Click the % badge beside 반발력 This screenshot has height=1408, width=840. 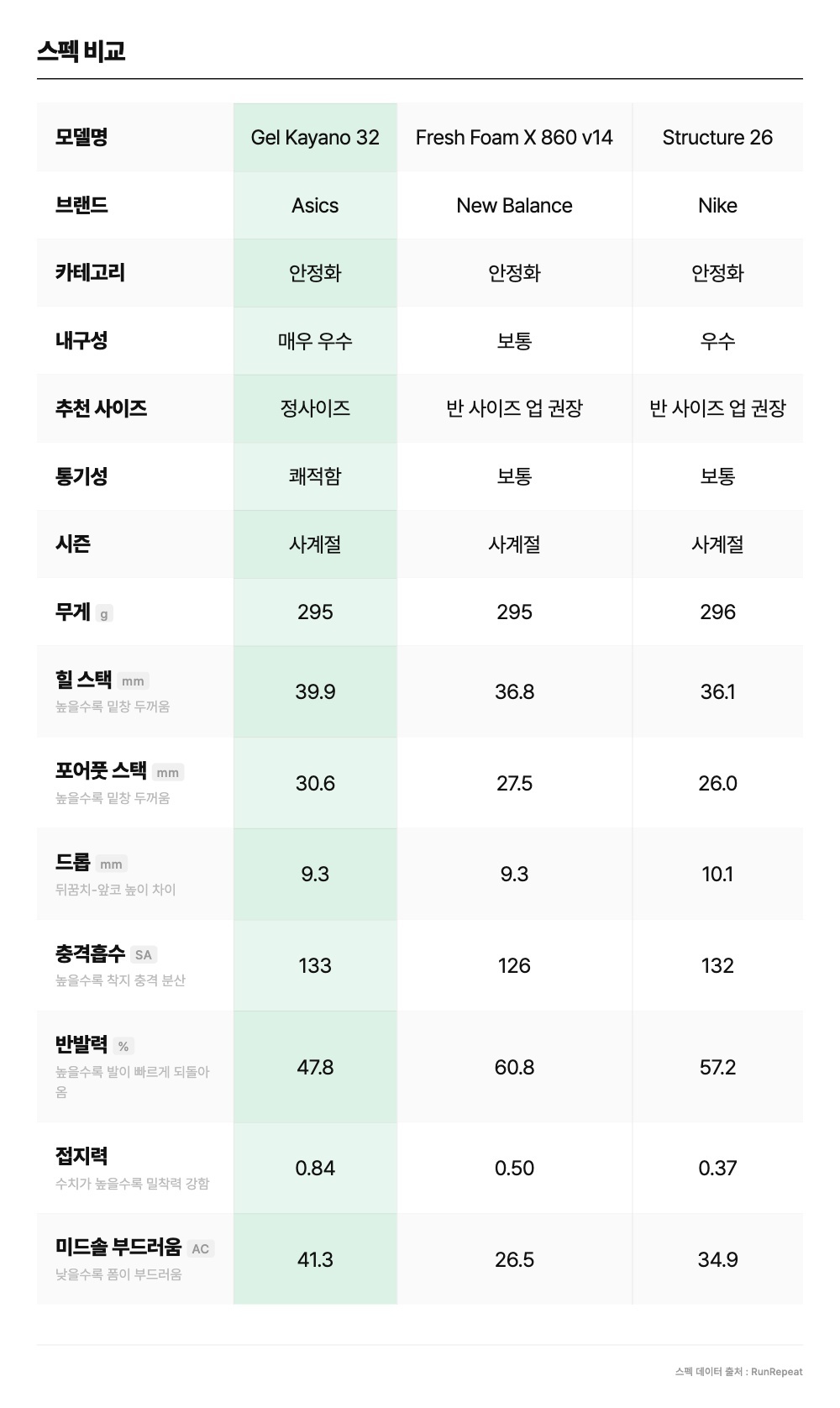point(123,1047)
